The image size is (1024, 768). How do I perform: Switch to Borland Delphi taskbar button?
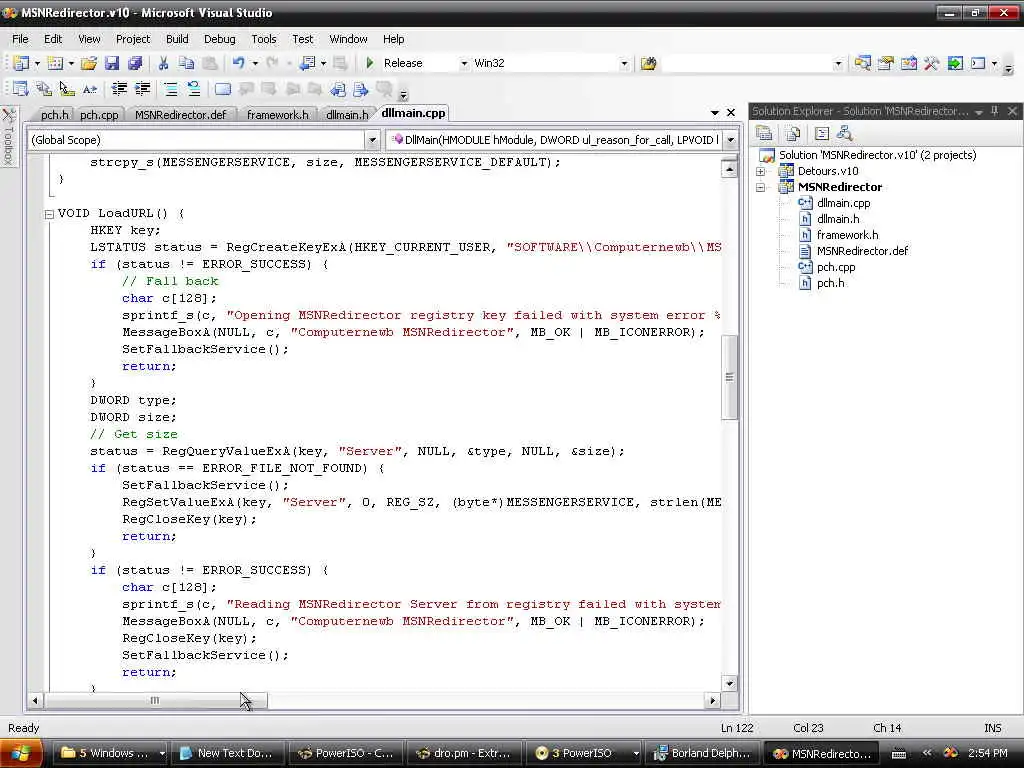tap(703, 754)
